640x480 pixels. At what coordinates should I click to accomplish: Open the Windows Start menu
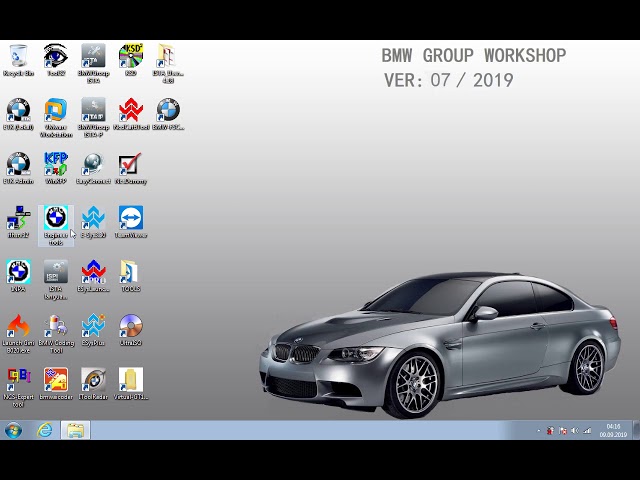tap(13, 430)
